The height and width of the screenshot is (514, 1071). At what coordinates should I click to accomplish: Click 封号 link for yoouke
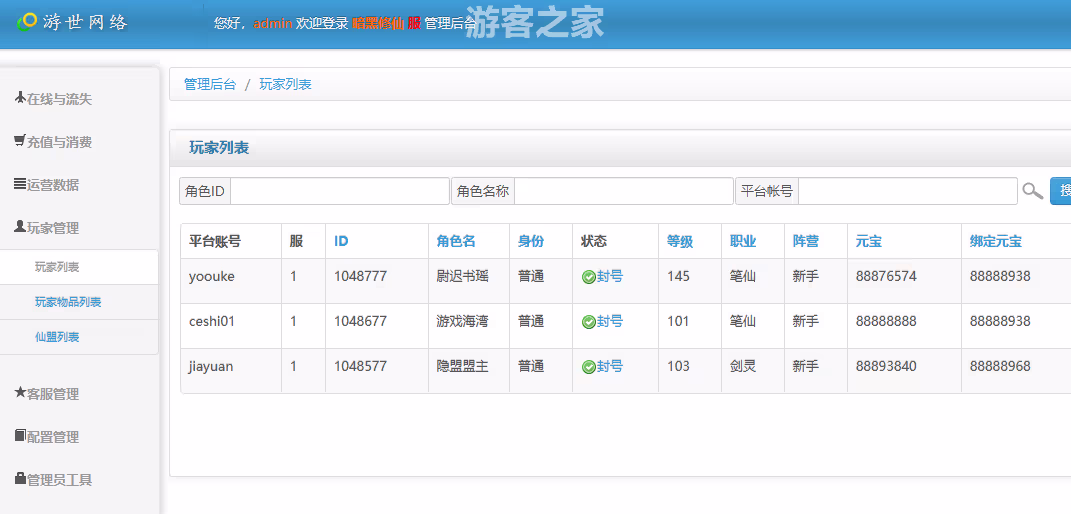click(610, 276)
